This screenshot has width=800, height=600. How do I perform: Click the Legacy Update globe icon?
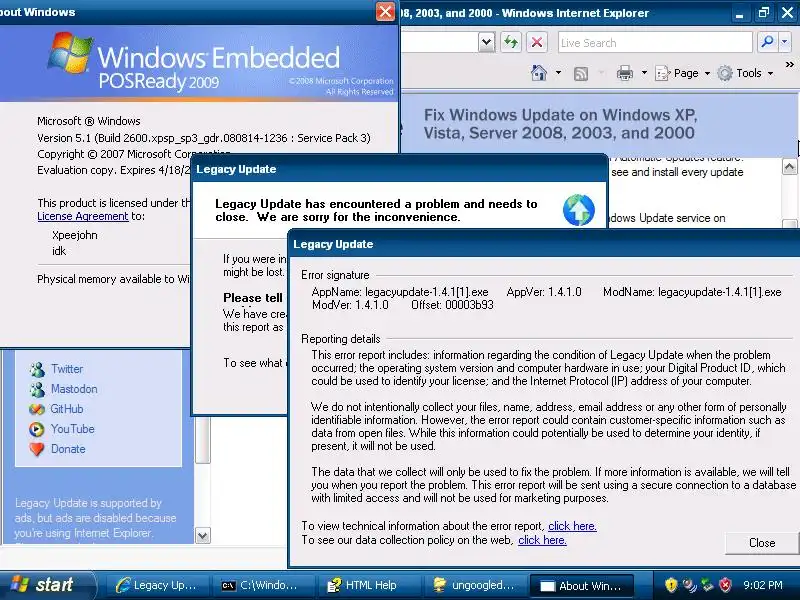coord(579,210)
